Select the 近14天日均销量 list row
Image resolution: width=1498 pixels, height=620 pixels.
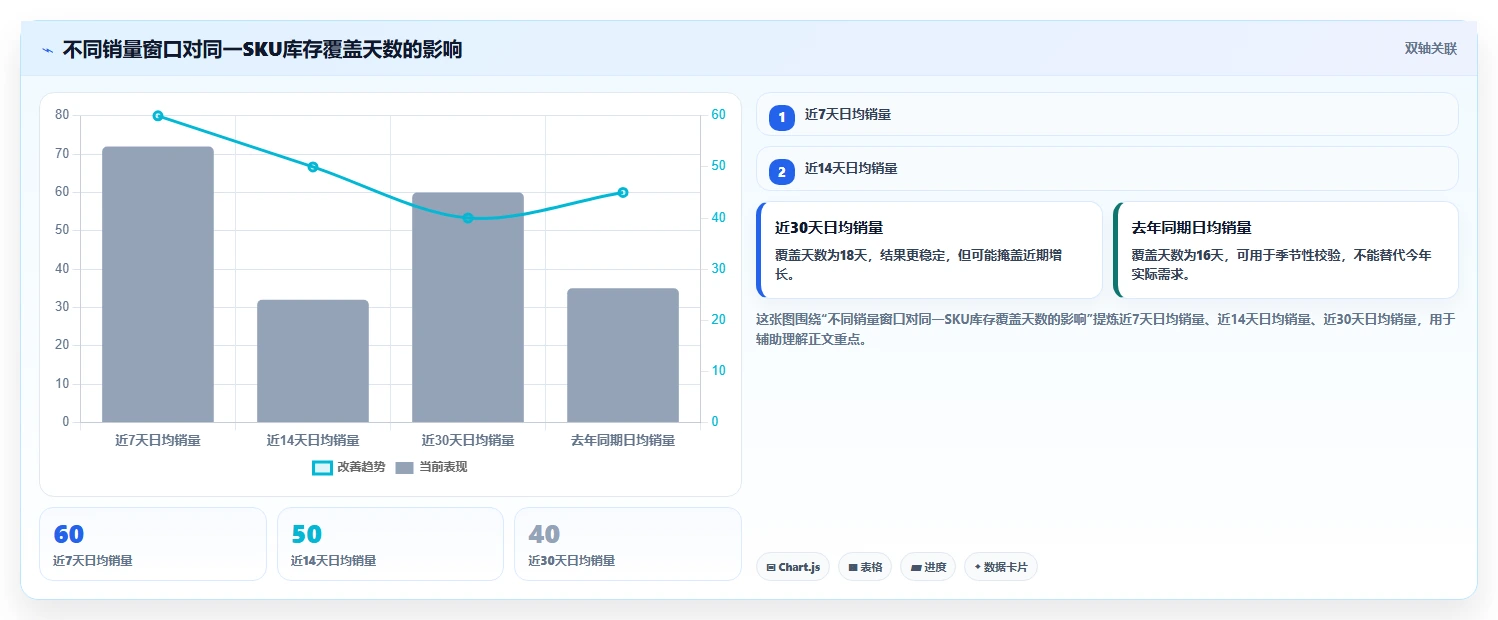point(1107,168)
